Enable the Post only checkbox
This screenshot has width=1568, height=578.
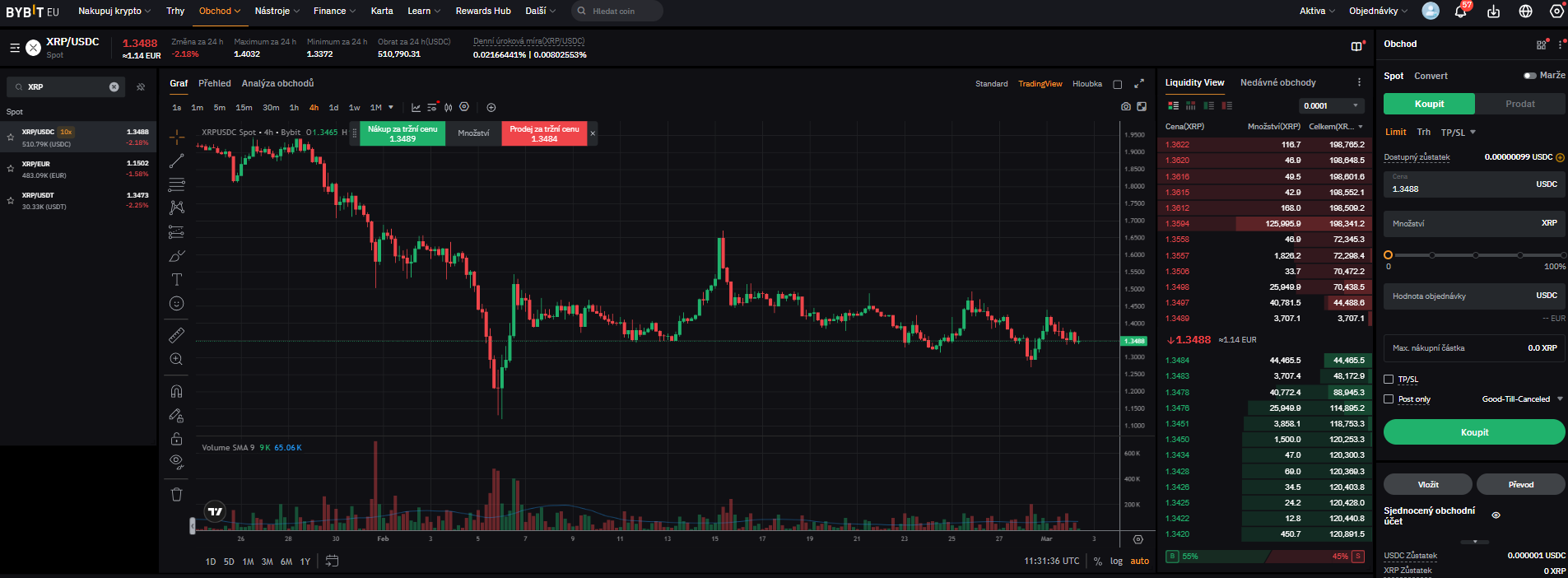coord(1389,399)
